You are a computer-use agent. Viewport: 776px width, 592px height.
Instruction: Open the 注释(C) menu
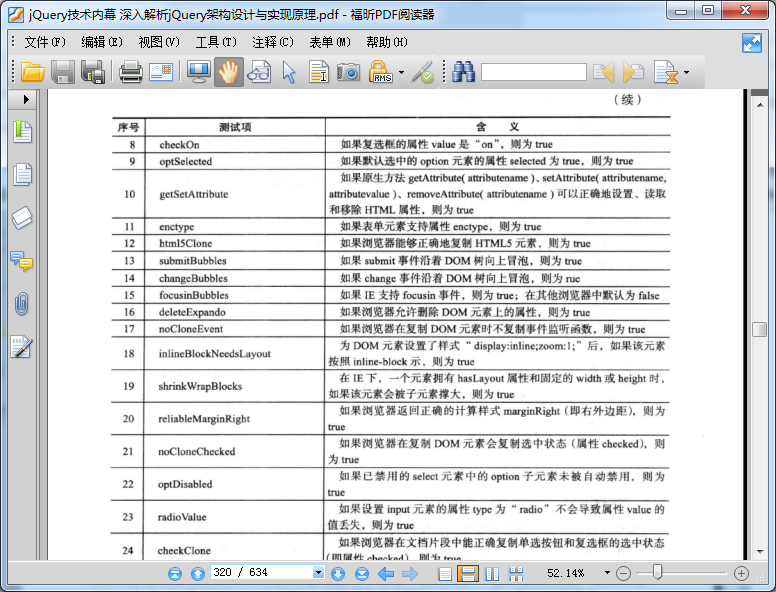(x=273, y=42)
